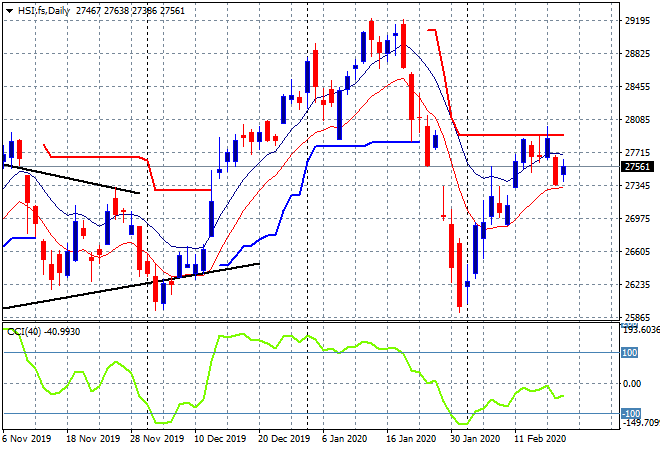Click the CCI -100 level label
Image resolution: width=660 pixels, height=450 pixels.
pos(631,413)
